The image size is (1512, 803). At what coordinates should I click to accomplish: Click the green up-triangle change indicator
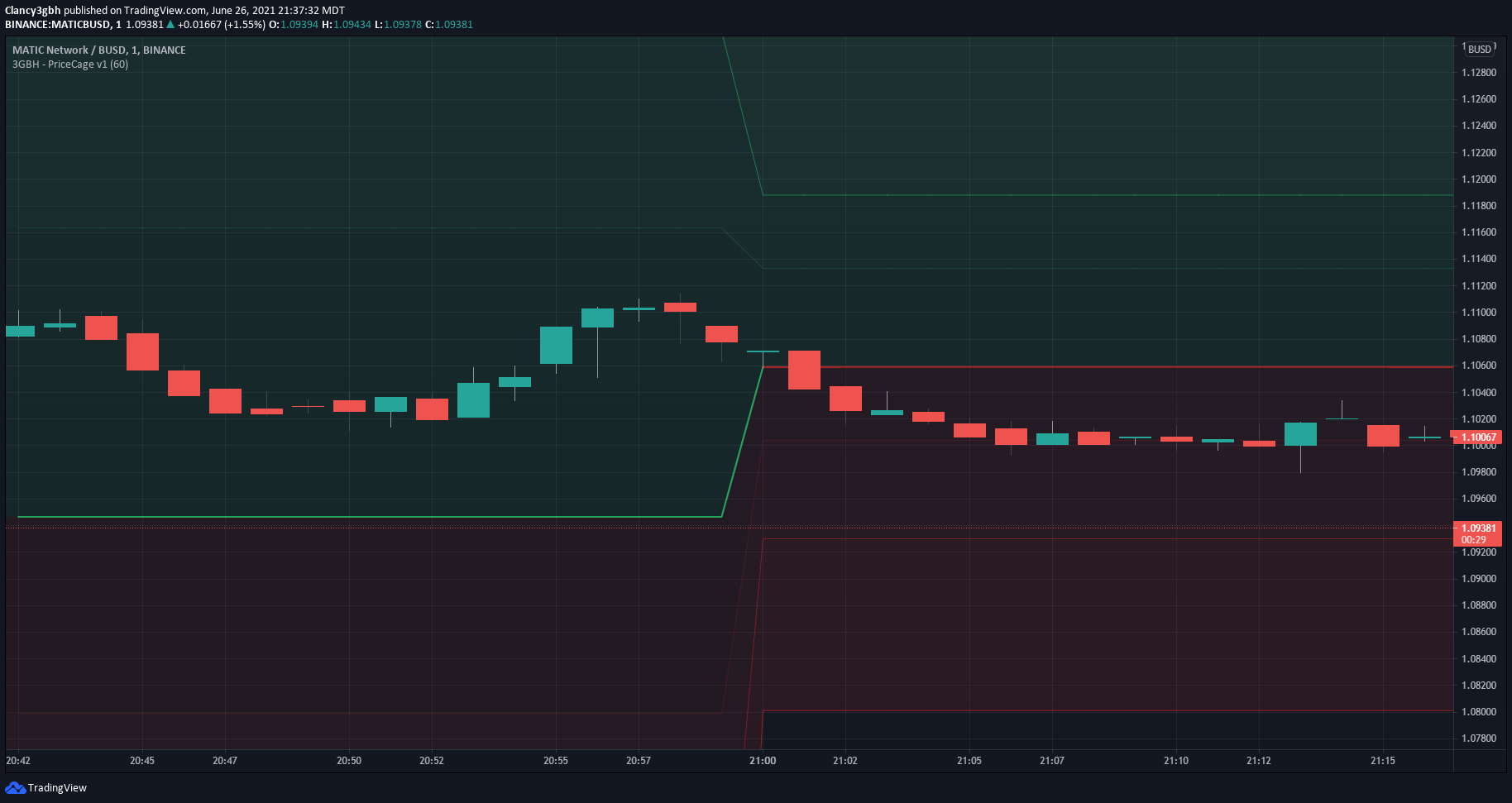pyautogui.click(x=170, y=25)
